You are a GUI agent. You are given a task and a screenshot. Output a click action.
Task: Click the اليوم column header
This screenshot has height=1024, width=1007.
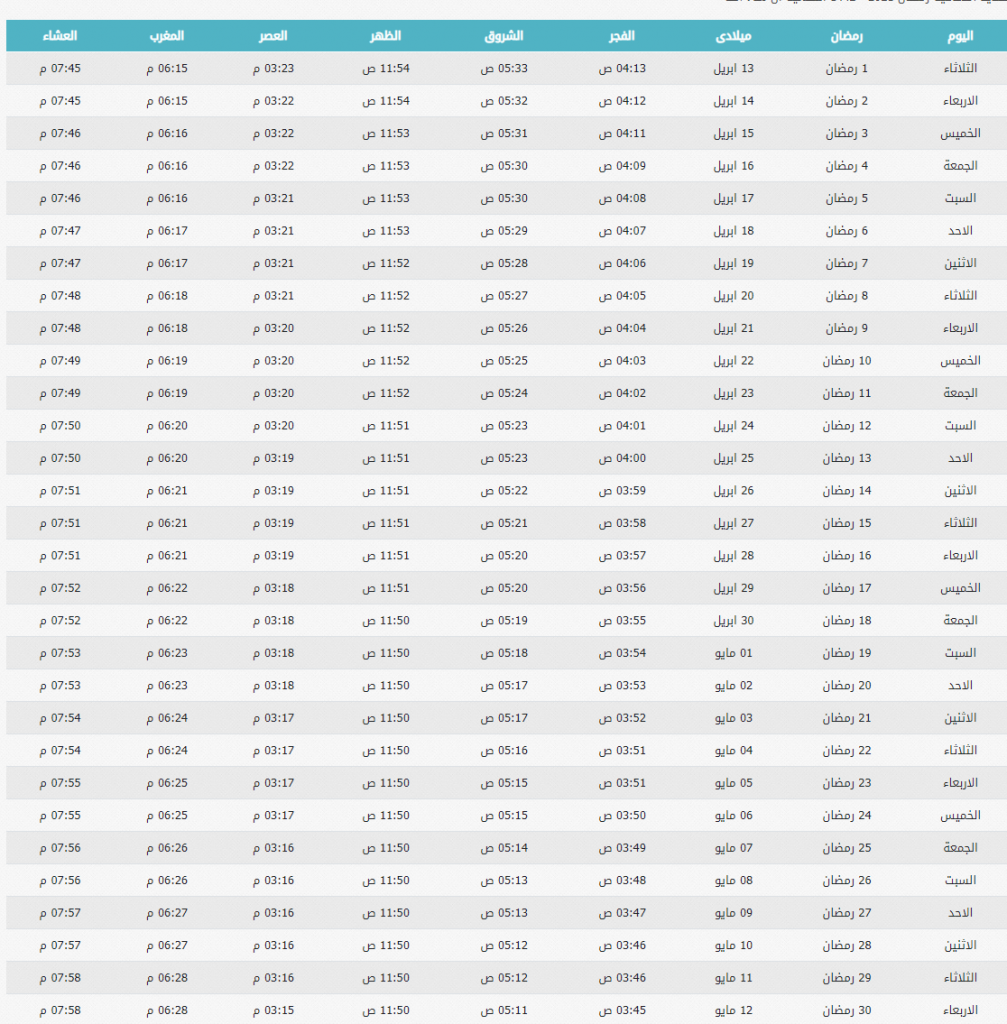959,36
